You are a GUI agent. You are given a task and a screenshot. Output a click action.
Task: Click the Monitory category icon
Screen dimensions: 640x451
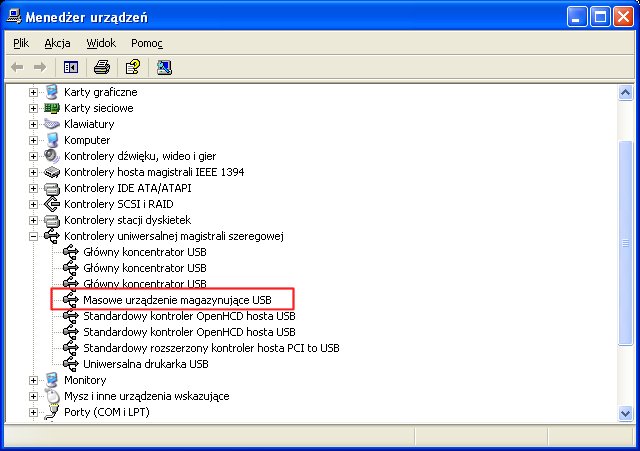[52, 380]
